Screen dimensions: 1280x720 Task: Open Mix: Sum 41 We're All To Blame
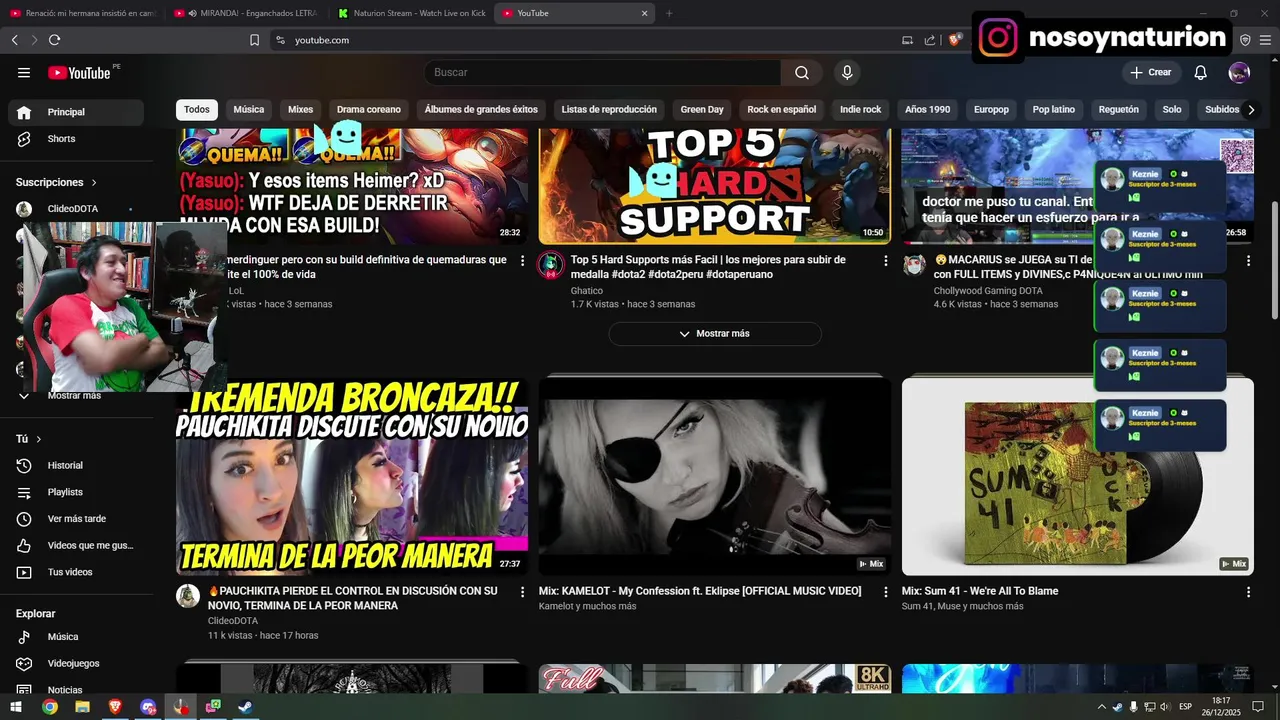(980, 591)
